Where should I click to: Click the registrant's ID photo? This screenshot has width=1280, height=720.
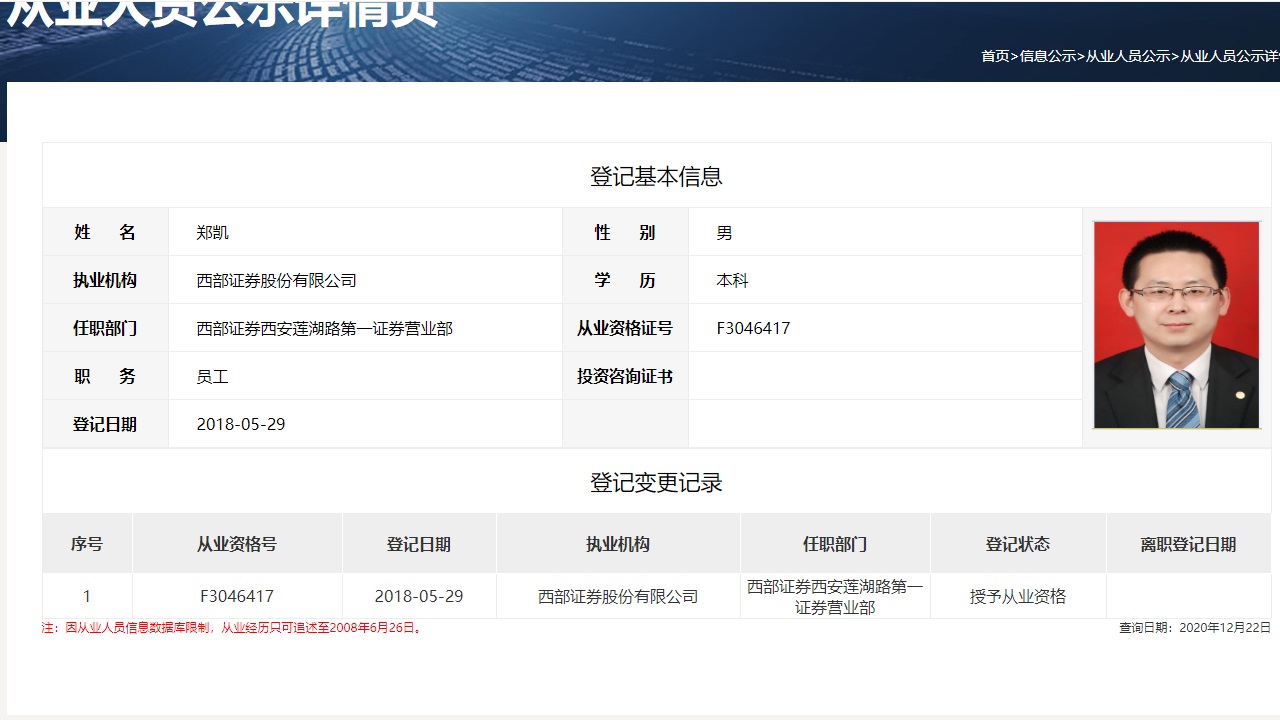pos(1176,325)
